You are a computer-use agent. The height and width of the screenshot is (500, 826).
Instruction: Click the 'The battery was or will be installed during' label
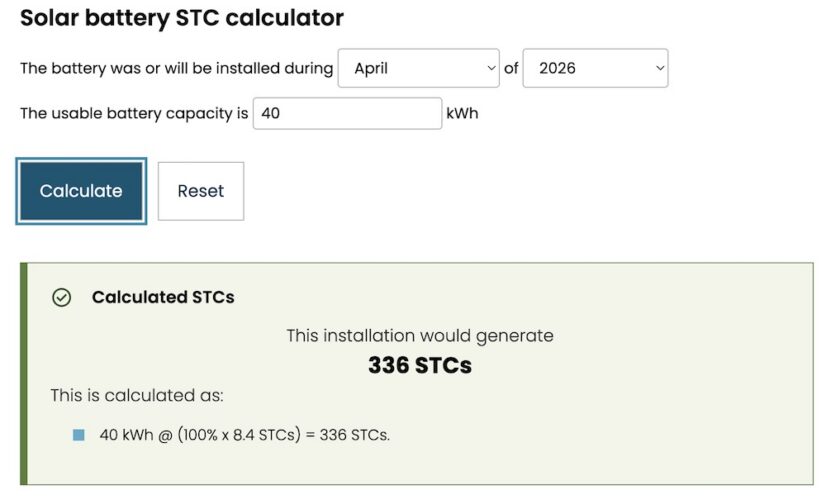(176, 69)
